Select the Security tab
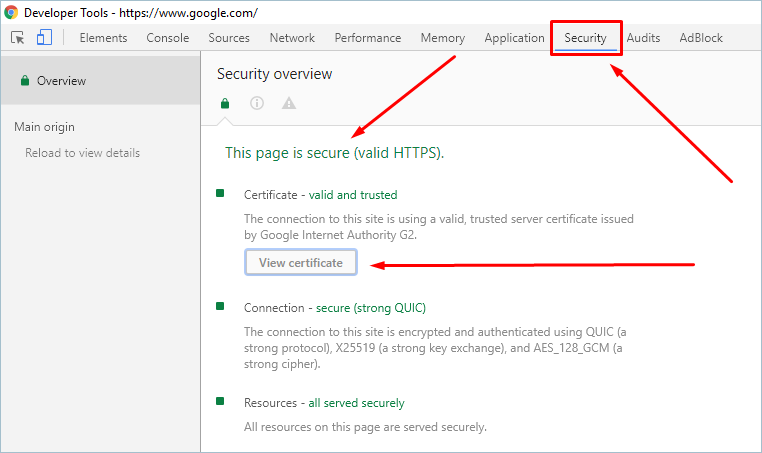Image resolution: width=762 pixels, height=453 pixels. (586, 38)
